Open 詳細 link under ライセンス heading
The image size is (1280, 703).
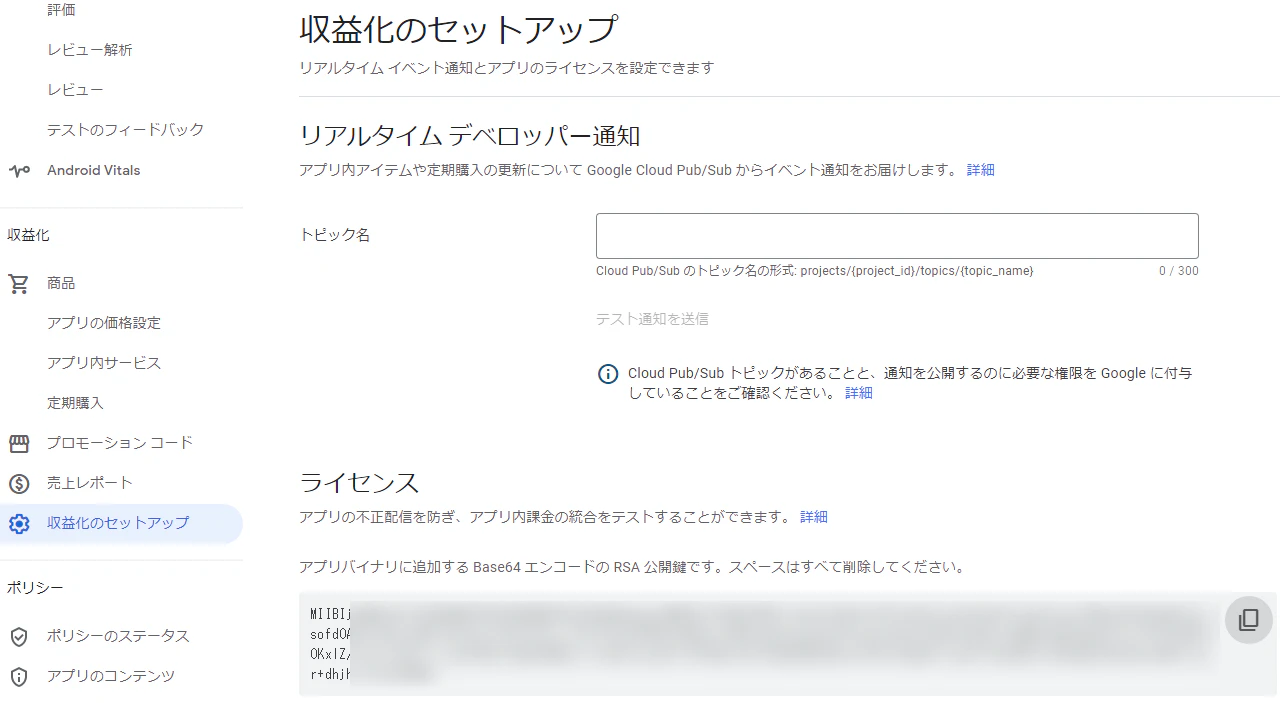pyautogui.click(x=814, y=517)
